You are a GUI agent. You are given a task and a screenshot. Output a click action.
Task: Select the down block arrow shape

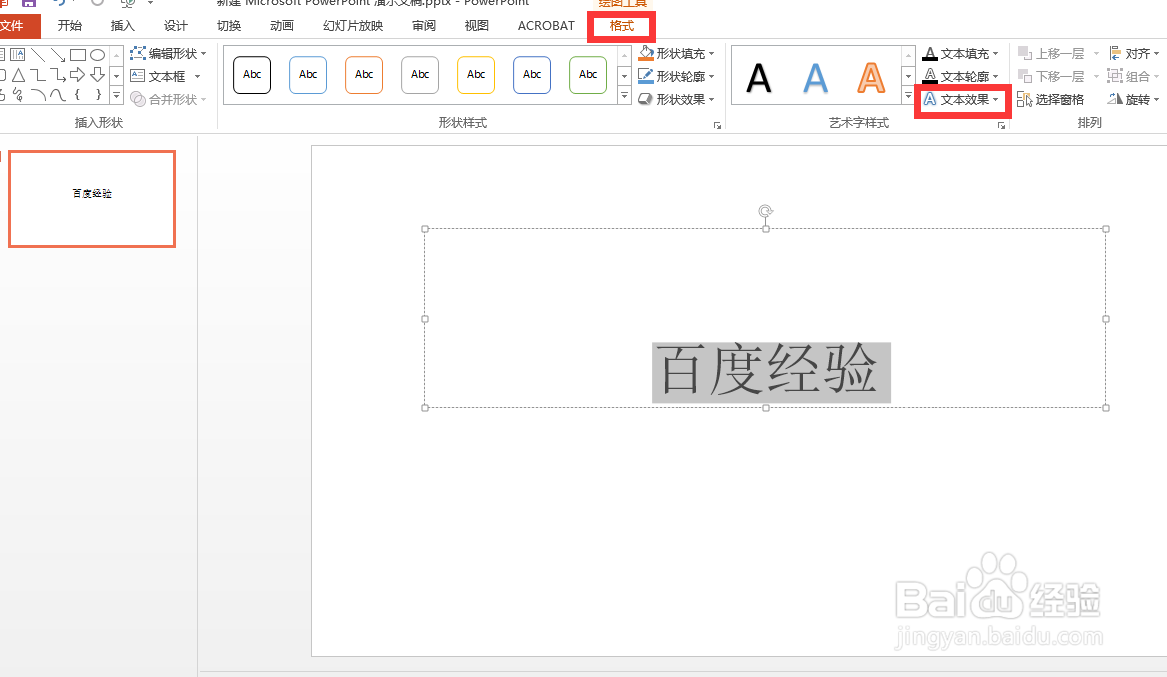point(97,75)
